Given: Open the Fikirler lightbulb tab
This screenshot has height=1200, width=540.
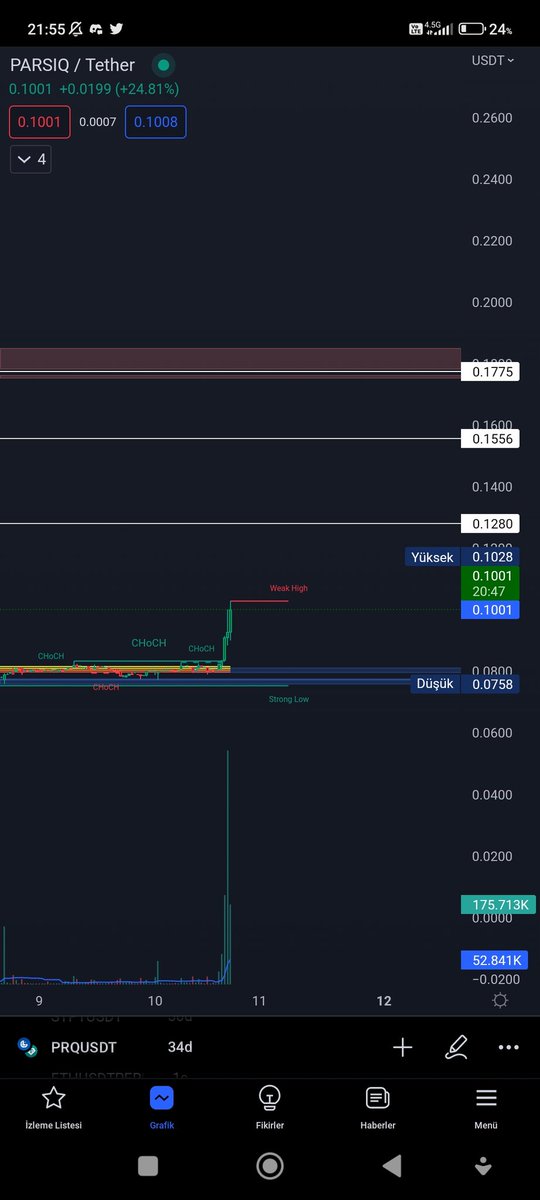Looking at the screenshot, I should point(270,1108).
